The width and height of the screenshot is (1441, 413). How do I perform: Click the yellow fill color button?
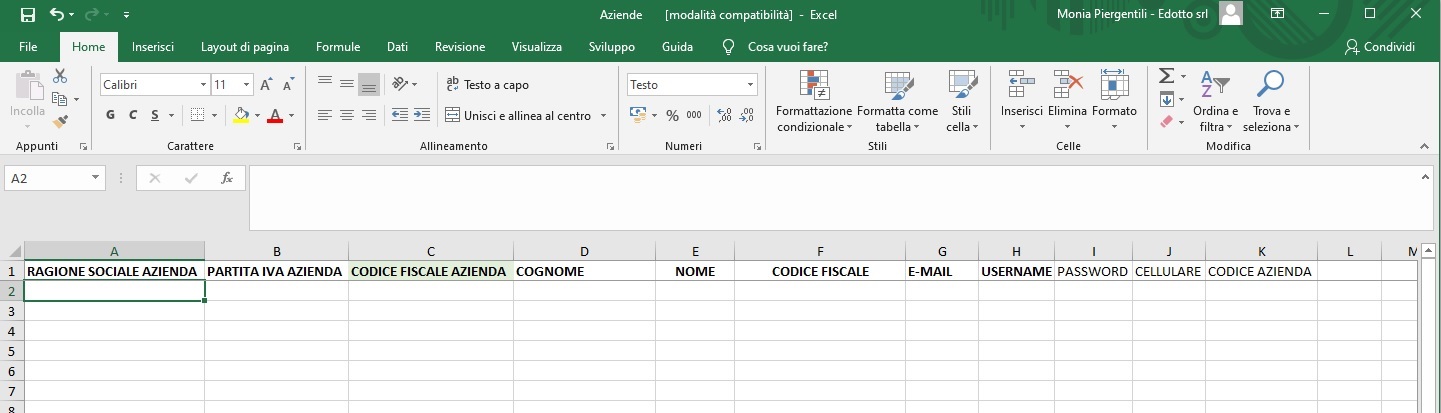(x=241, y=115)
